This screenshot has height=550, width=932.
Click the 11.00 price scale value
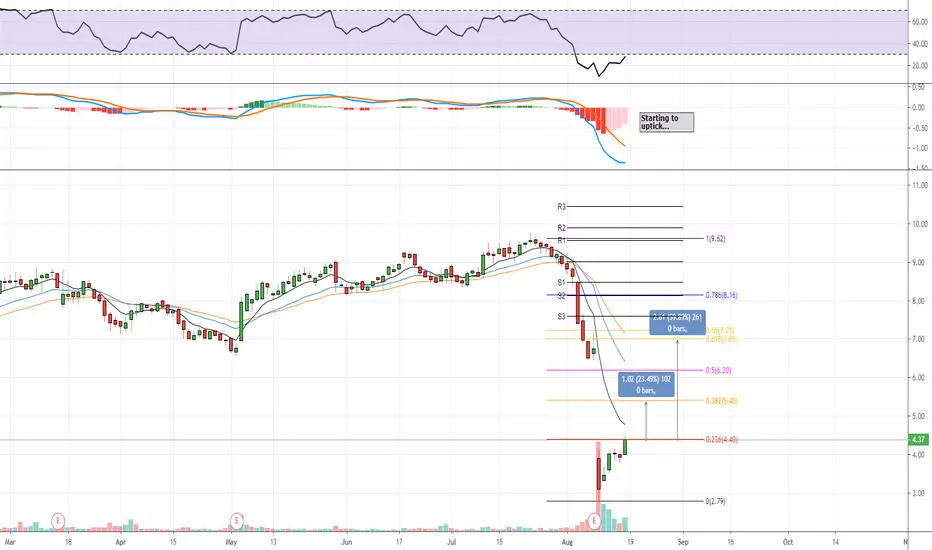point(920,186)
